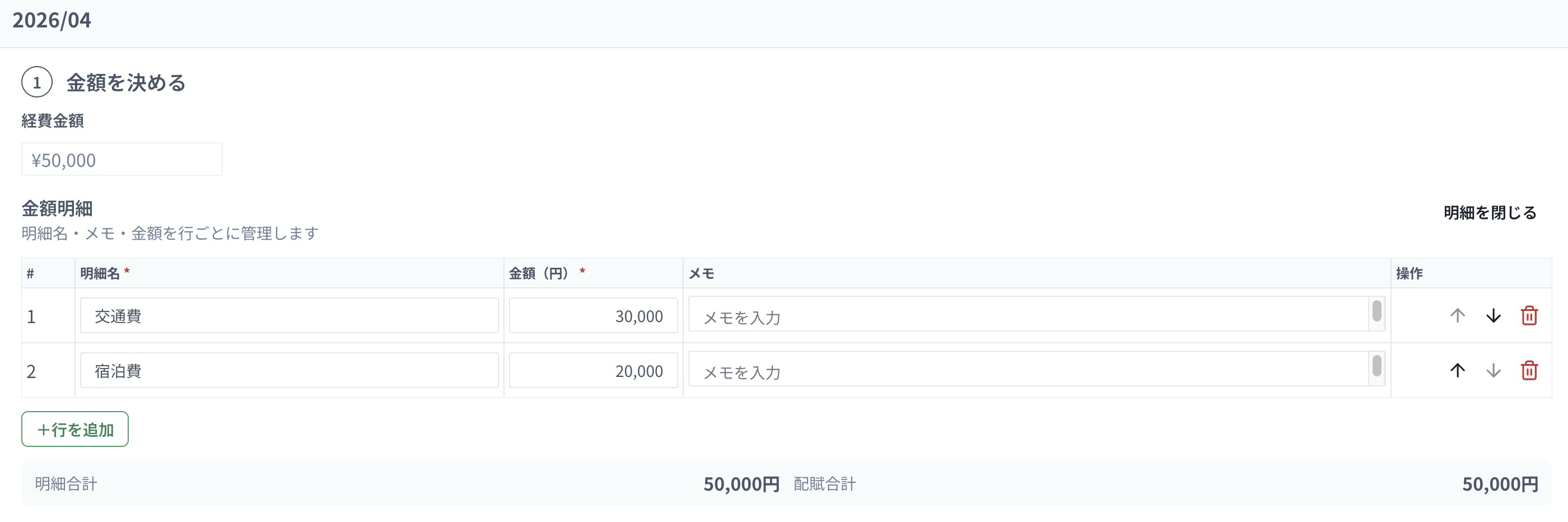
Task: Click the 配賦合計 label
Action: click(x=825, y=483)
